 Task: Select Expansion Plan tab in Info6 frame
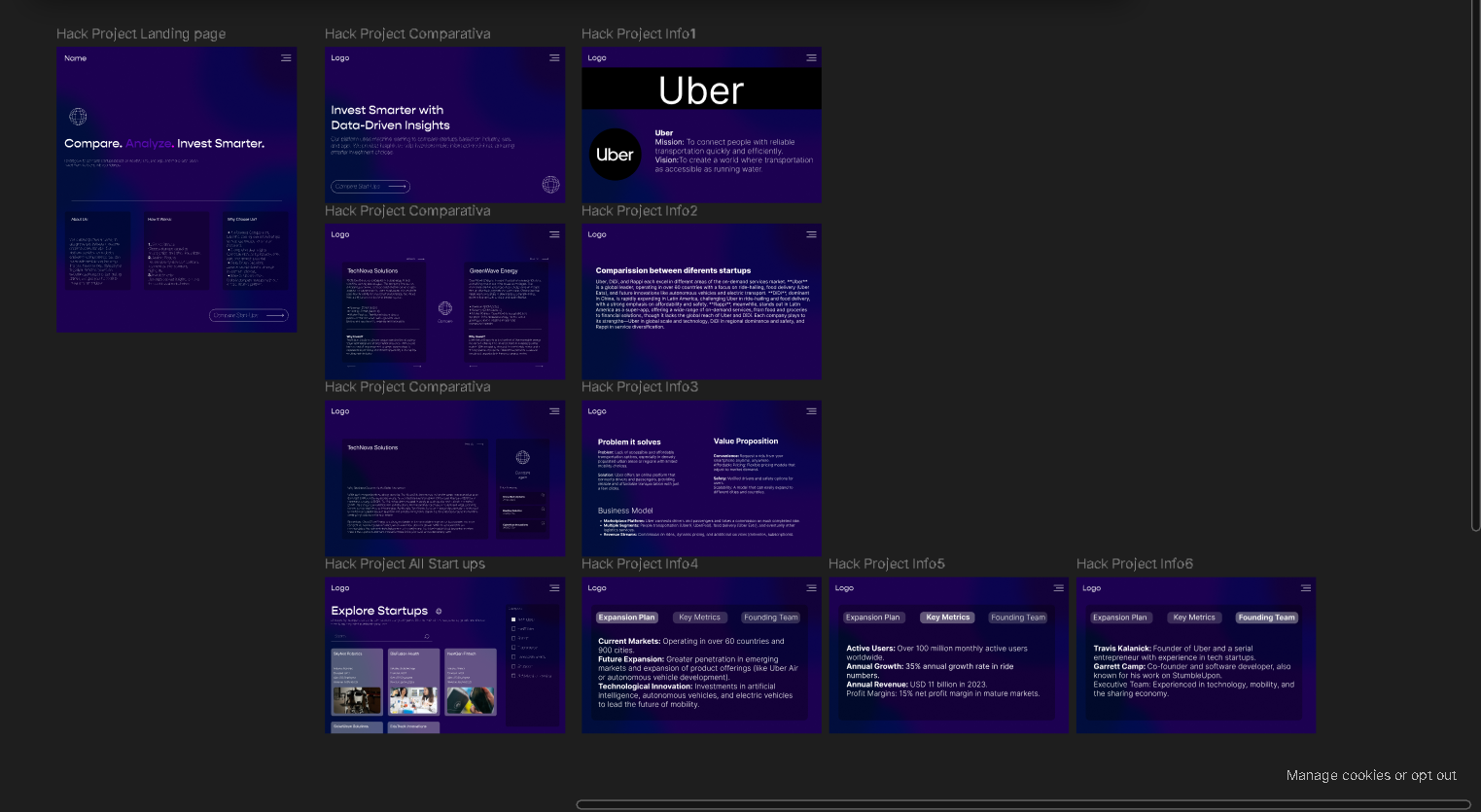(x=1120, y=618)
